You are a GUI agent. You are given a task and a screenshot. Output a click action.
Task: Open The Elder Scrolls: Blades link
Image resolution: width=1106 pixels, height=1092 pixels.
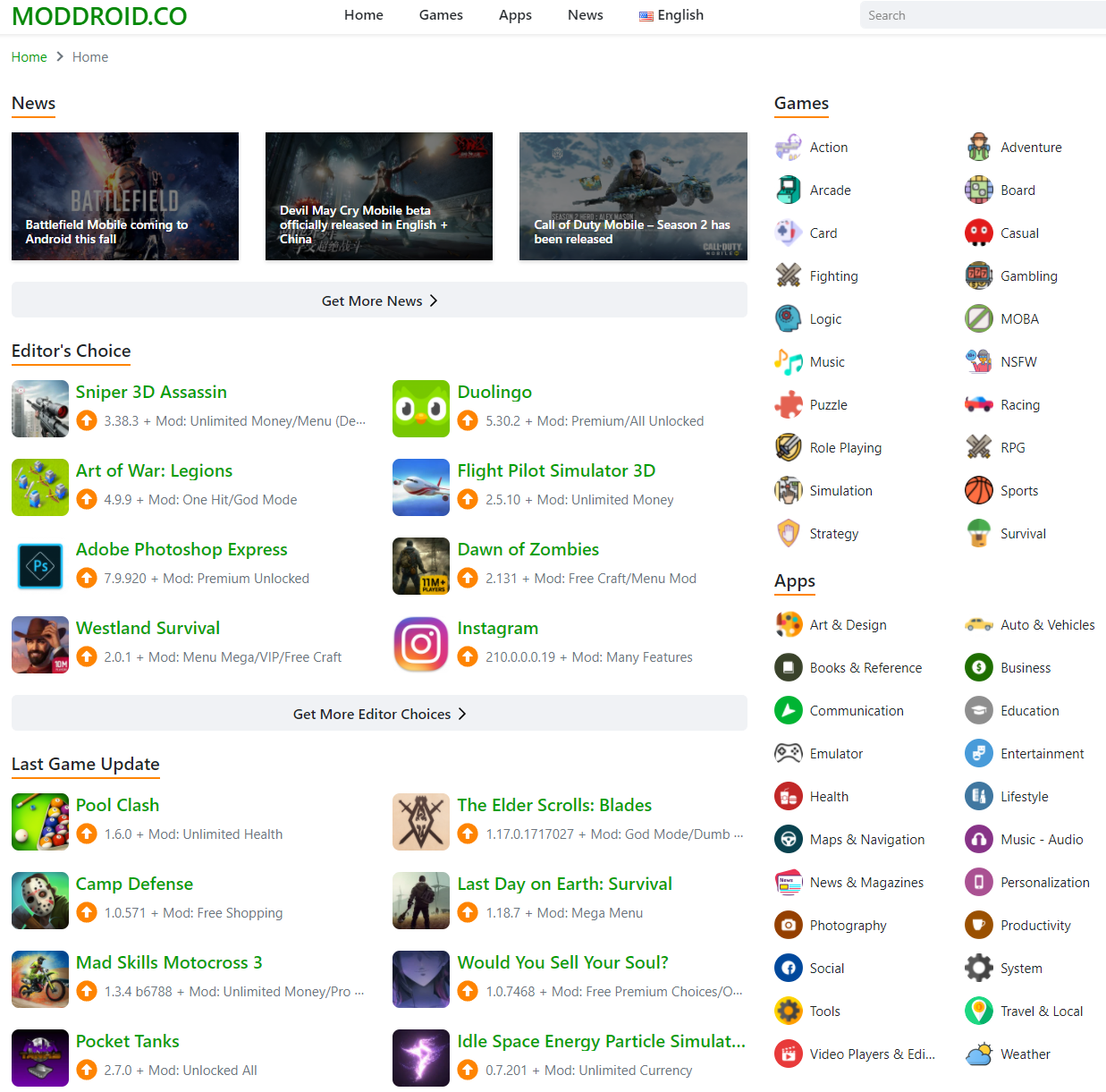tap(554, 805)
